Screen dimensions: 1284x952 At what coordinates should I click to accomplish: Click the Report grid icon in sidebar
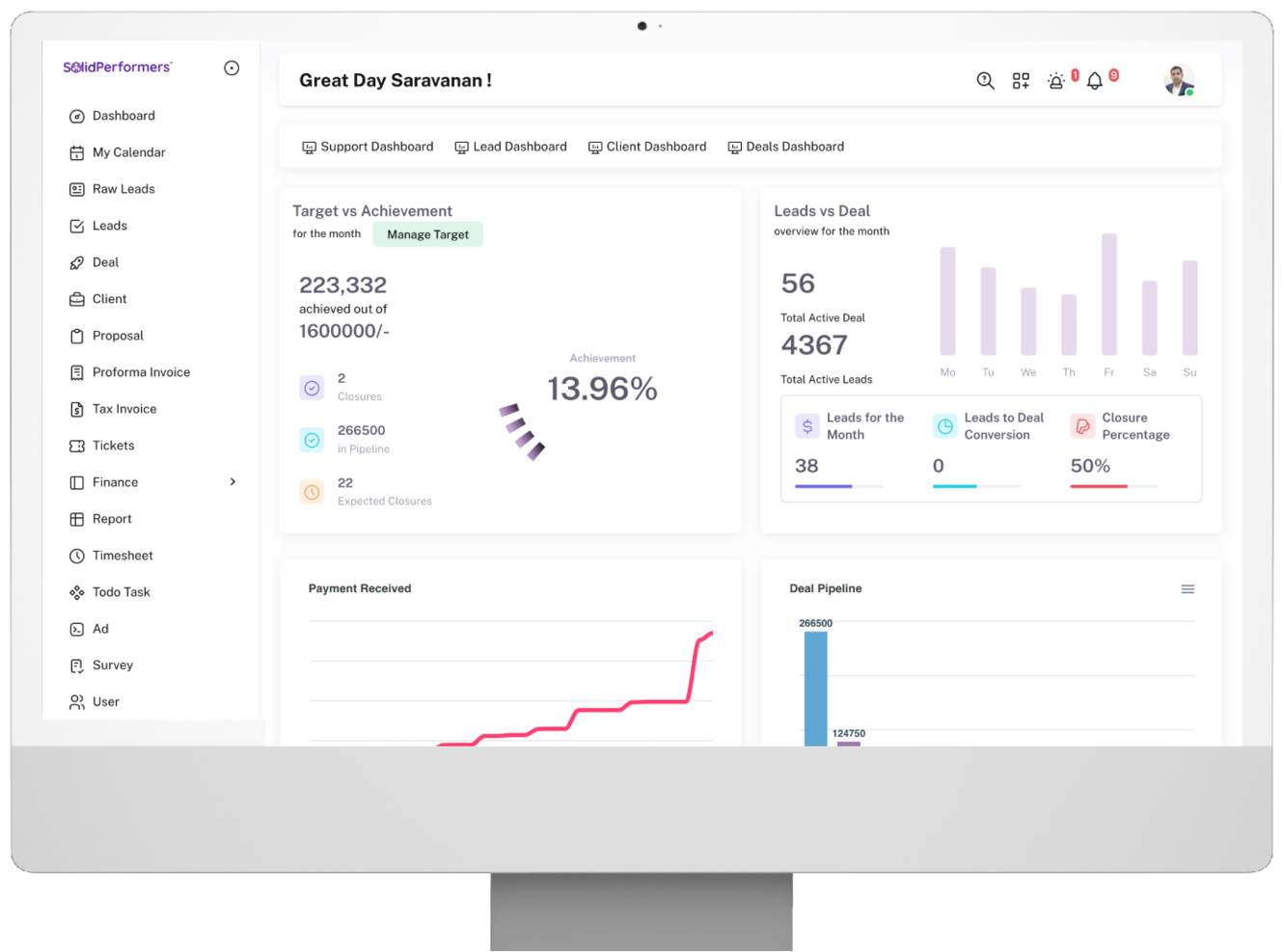77,519
